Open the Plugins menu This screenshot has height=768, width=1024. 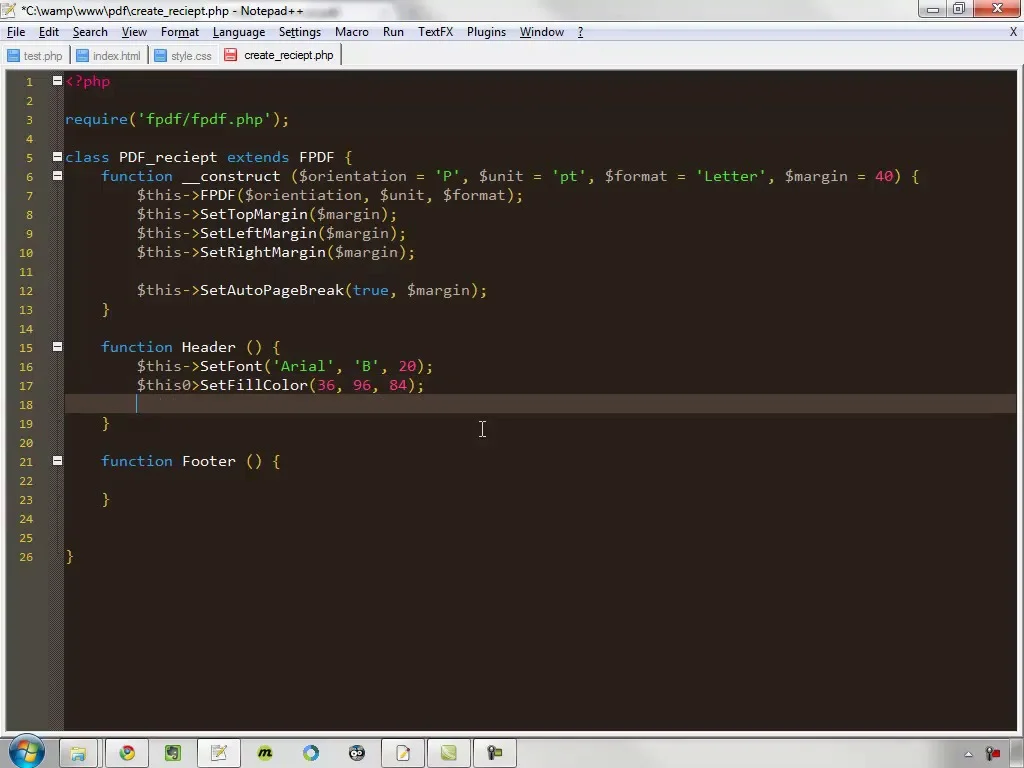tap(486, 32)
